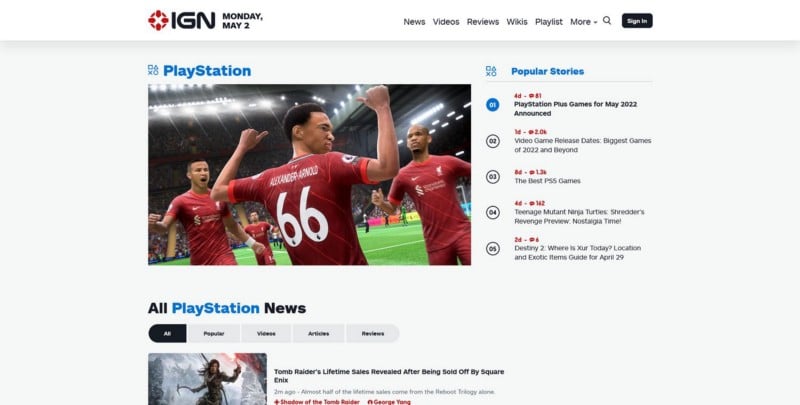This screenshot has height=405, width=800.
Task: Open The Best PS5 Games story
Action: (547, 181)
